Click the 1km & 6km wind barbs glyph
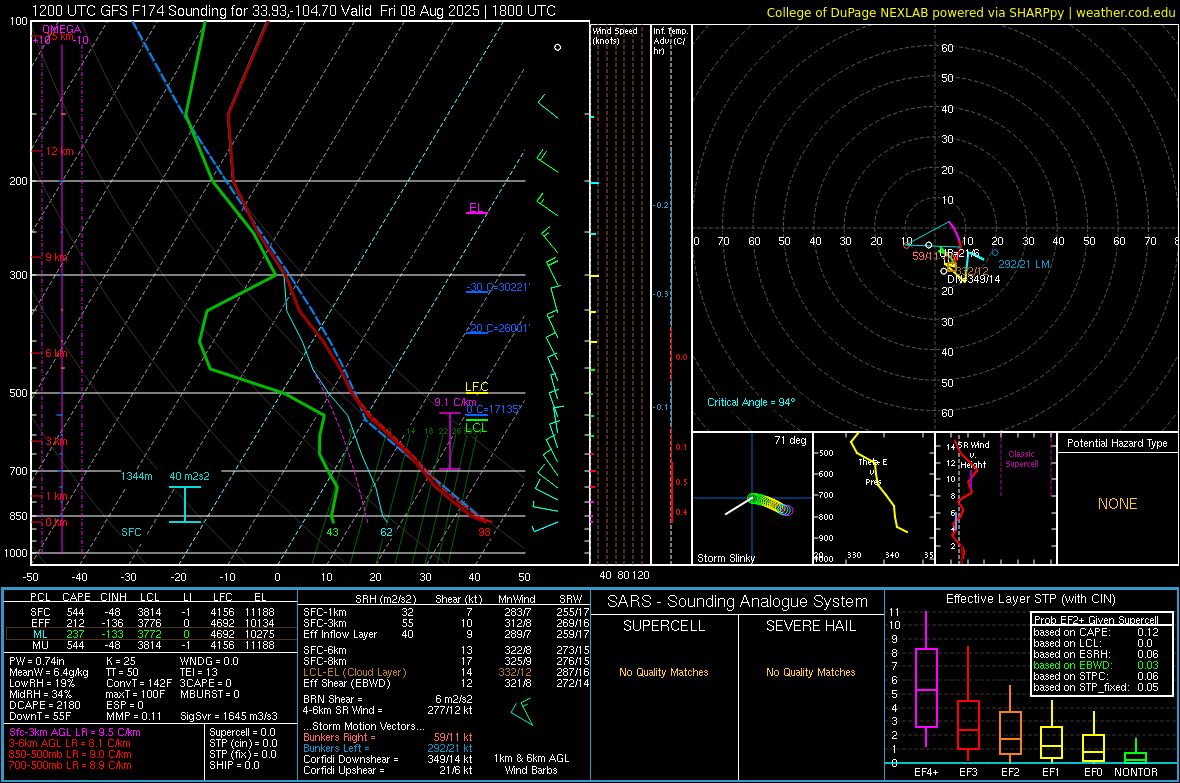The image size is (1180, 783). [x=522, y=711]
